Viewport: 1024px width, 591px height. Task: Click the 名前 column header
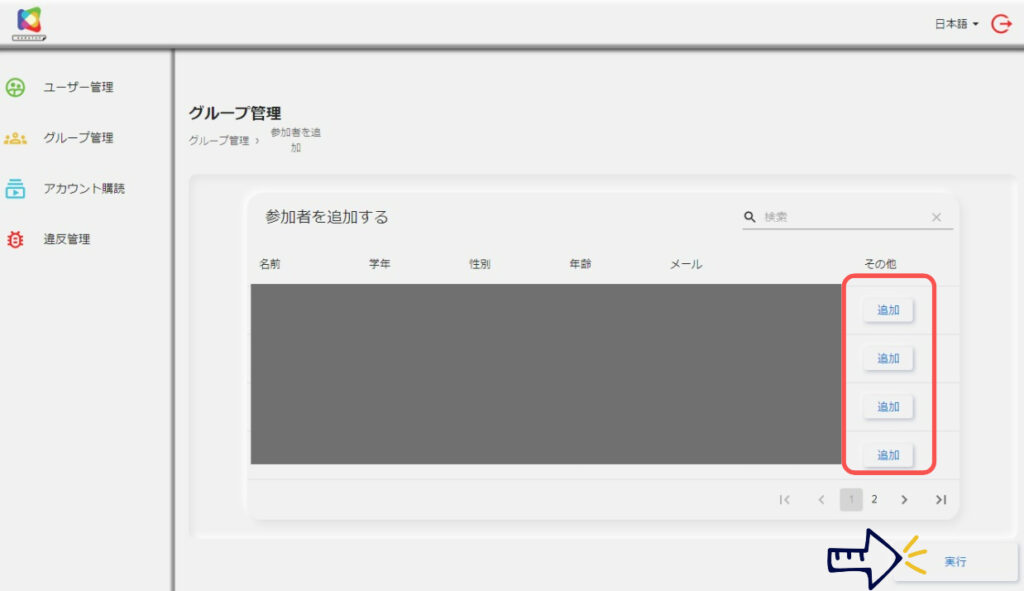coord(270,264)
